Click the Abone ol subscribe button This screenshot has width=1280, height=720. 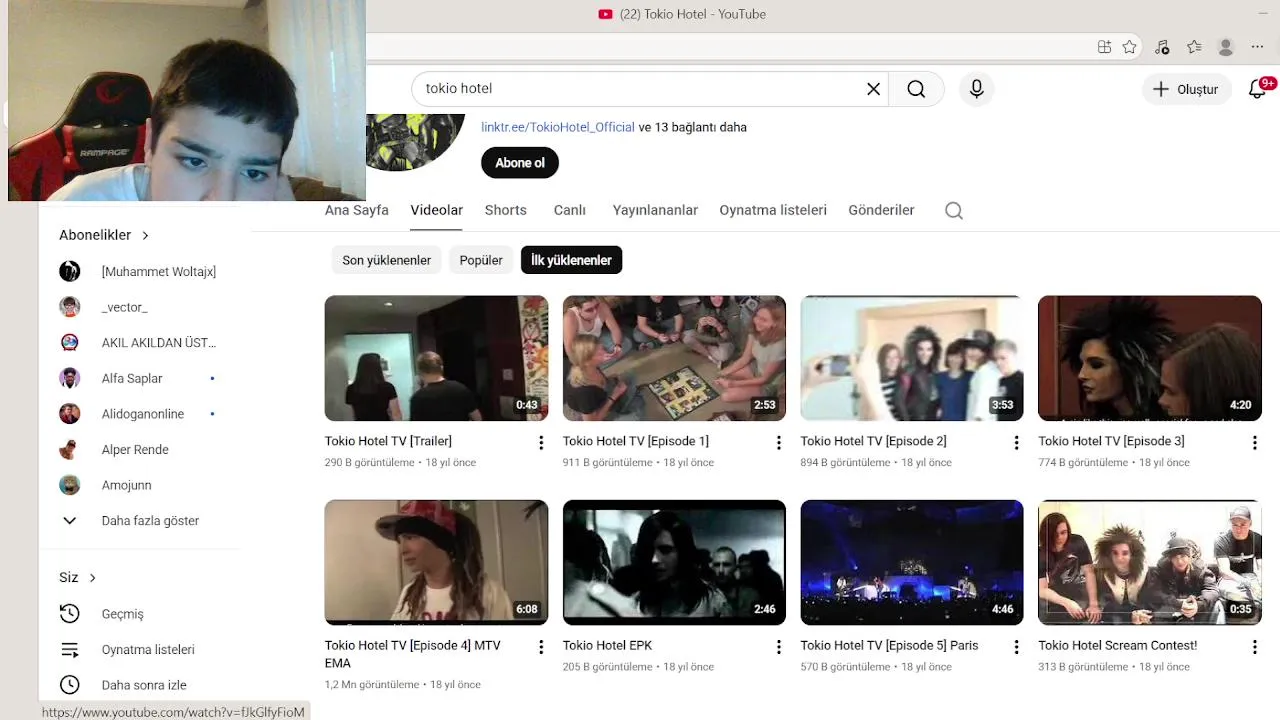(x=520, y=163)
